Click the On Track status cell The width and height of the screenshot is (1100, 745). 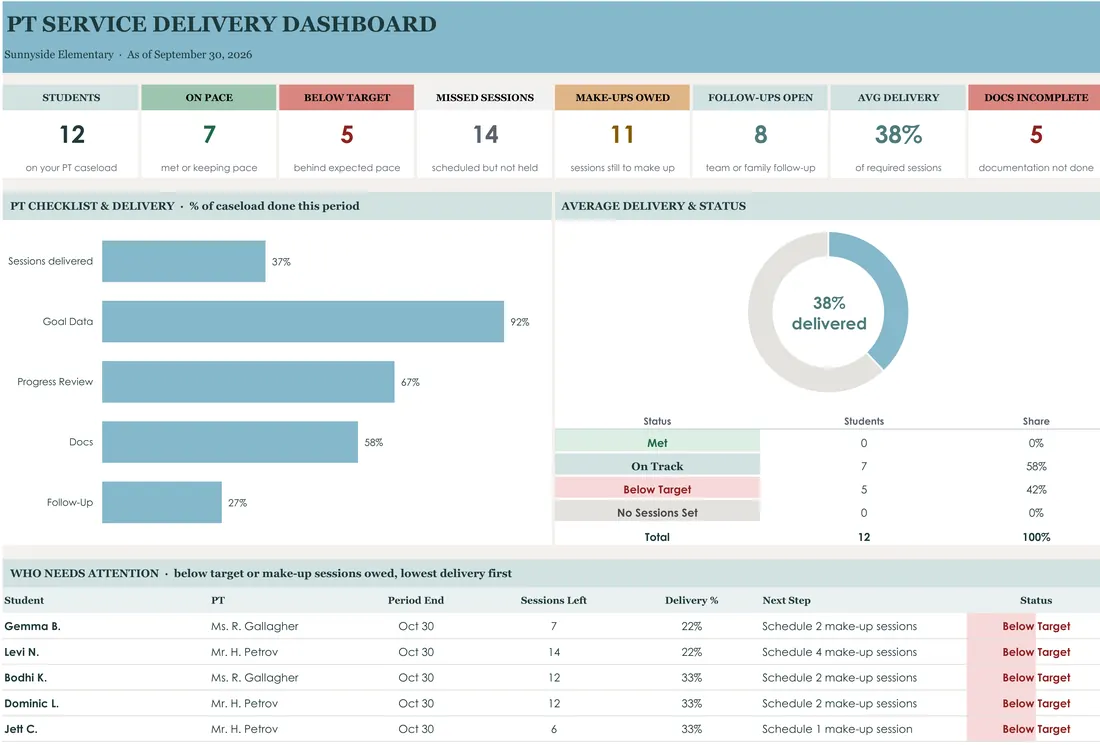657,466
